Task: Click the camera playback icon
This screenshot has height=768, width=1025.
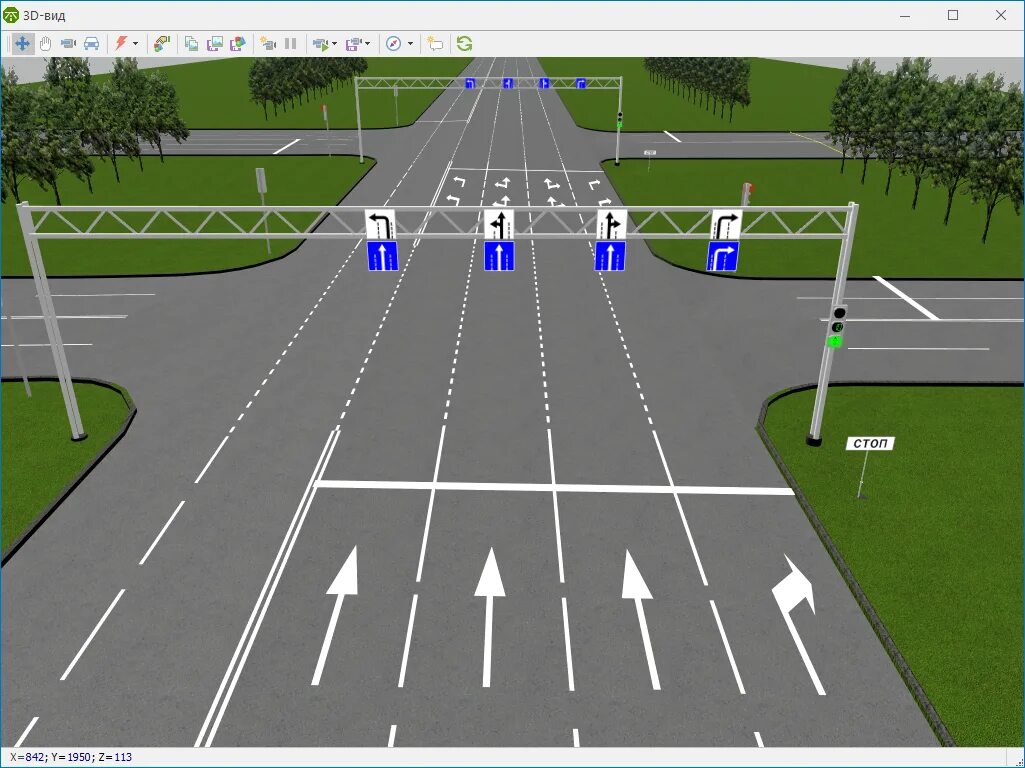Action: coord(320,44)
